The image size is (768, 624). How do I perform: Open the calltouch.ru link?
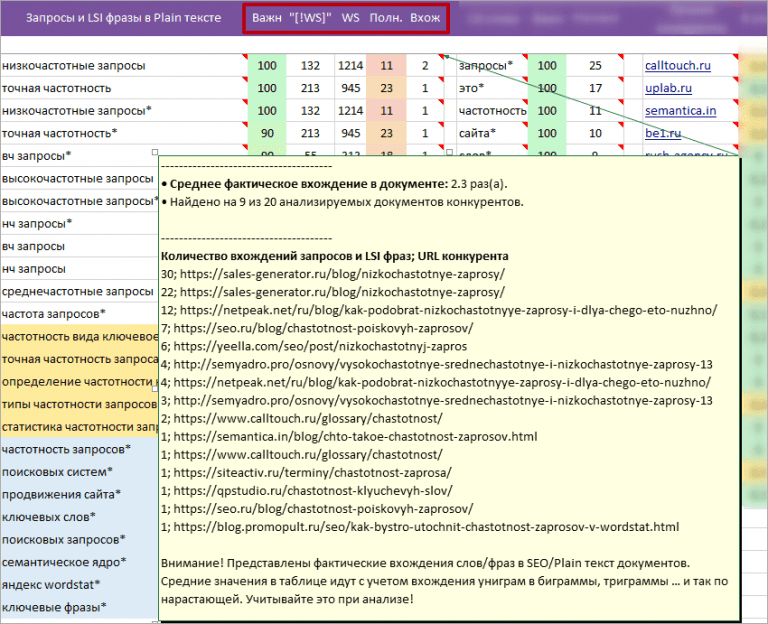[677, 66]
